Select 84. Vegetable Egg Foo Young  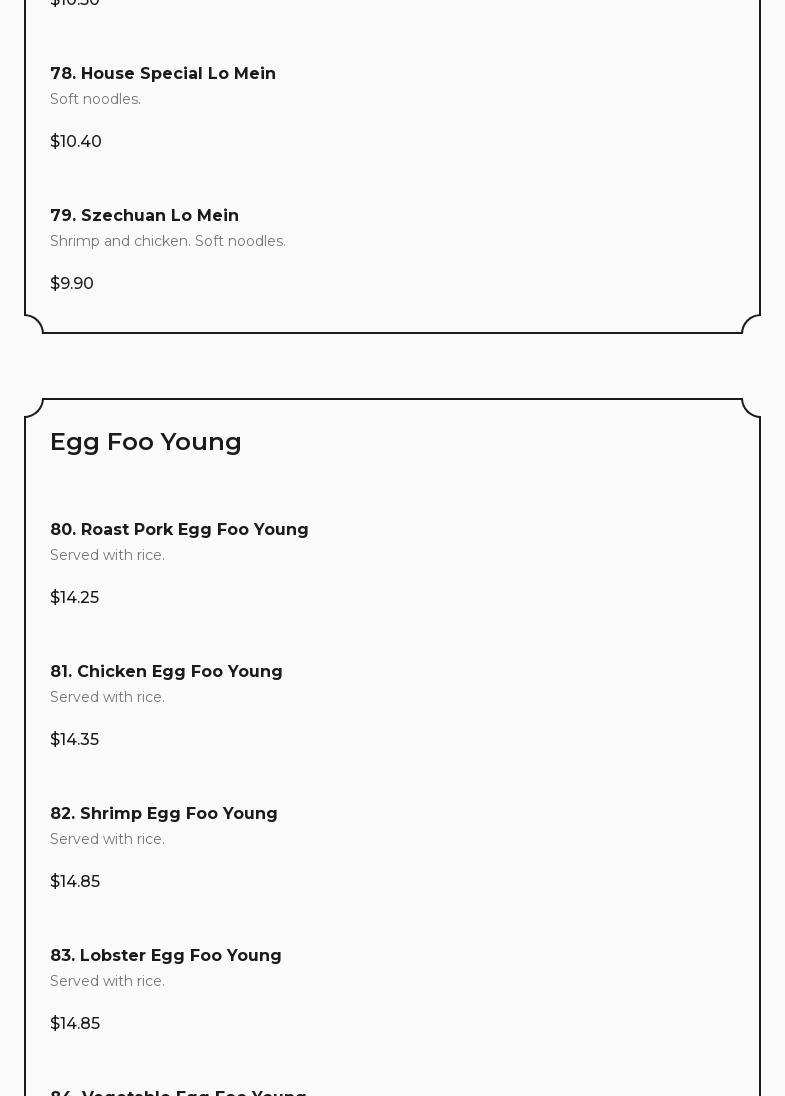pyautogui.click(x=179, y=1090)
